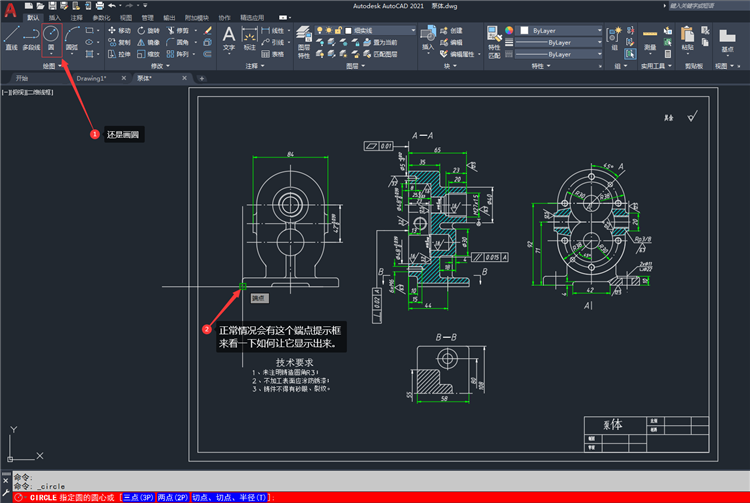The image size is (750, 503).
Task: Select the Polyline (多段线) tool
Action: point(31,38)
